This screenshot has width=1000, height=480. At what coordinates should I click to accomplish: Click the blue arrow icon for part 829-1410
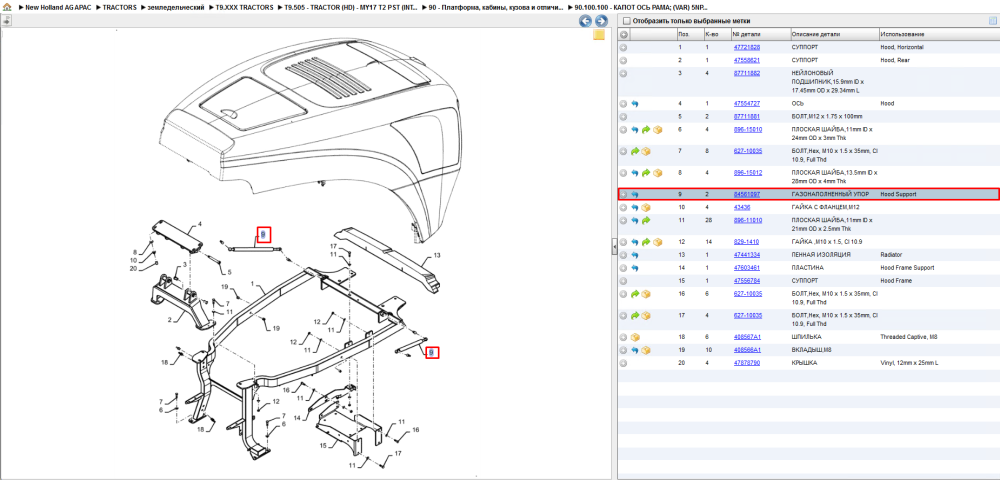click(635, 242)
